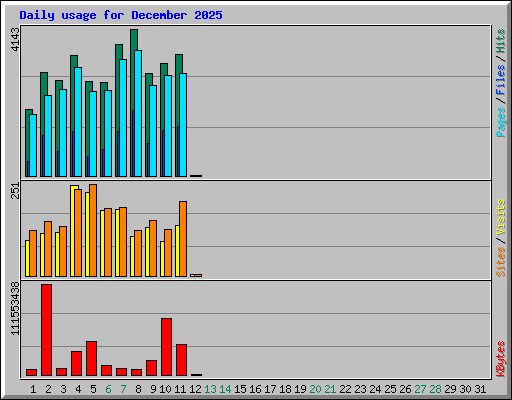
Task: Click day label 4 on the x-axis
Action: 78,389
